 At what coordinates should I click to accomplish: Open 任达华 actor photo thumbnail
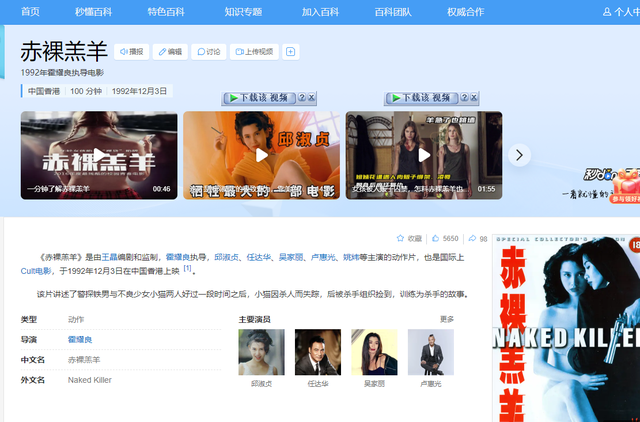coord(318,352)
